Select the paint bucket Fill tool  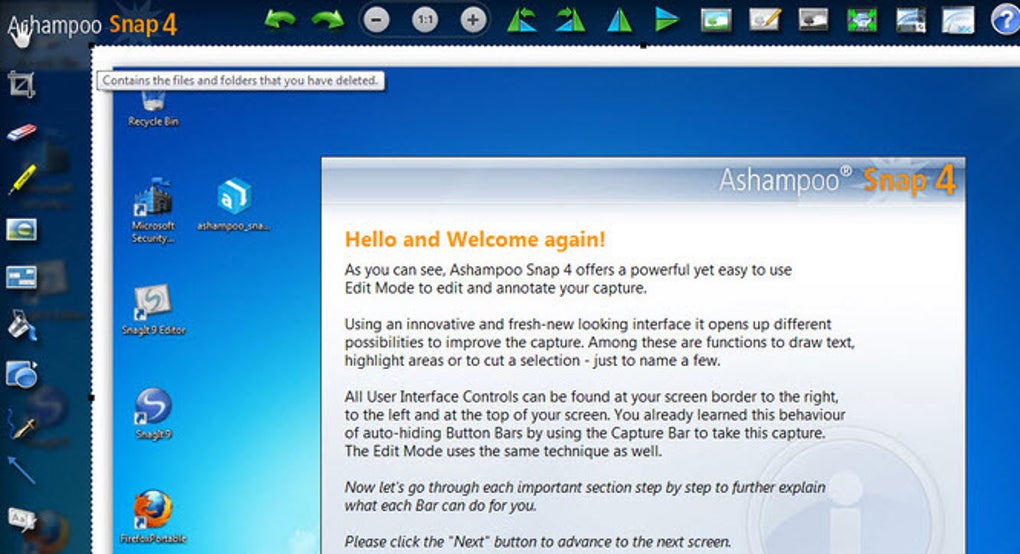[x=21, y=326]
